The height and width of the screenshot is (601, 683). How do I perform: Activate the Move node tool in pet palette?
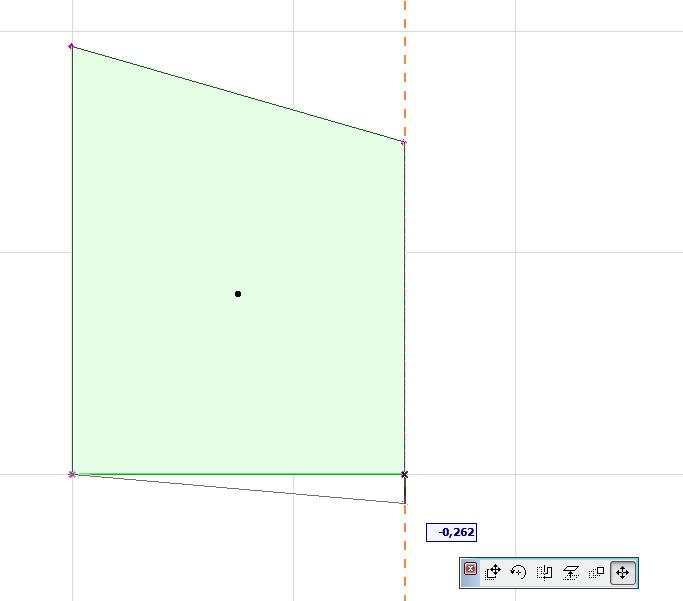coord(622,572)
